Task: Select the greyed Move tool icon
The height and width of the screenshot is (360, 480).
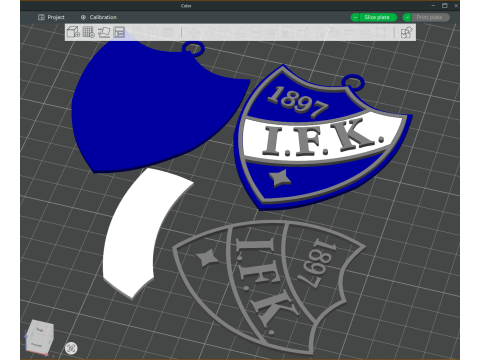Action: (193, 32)
